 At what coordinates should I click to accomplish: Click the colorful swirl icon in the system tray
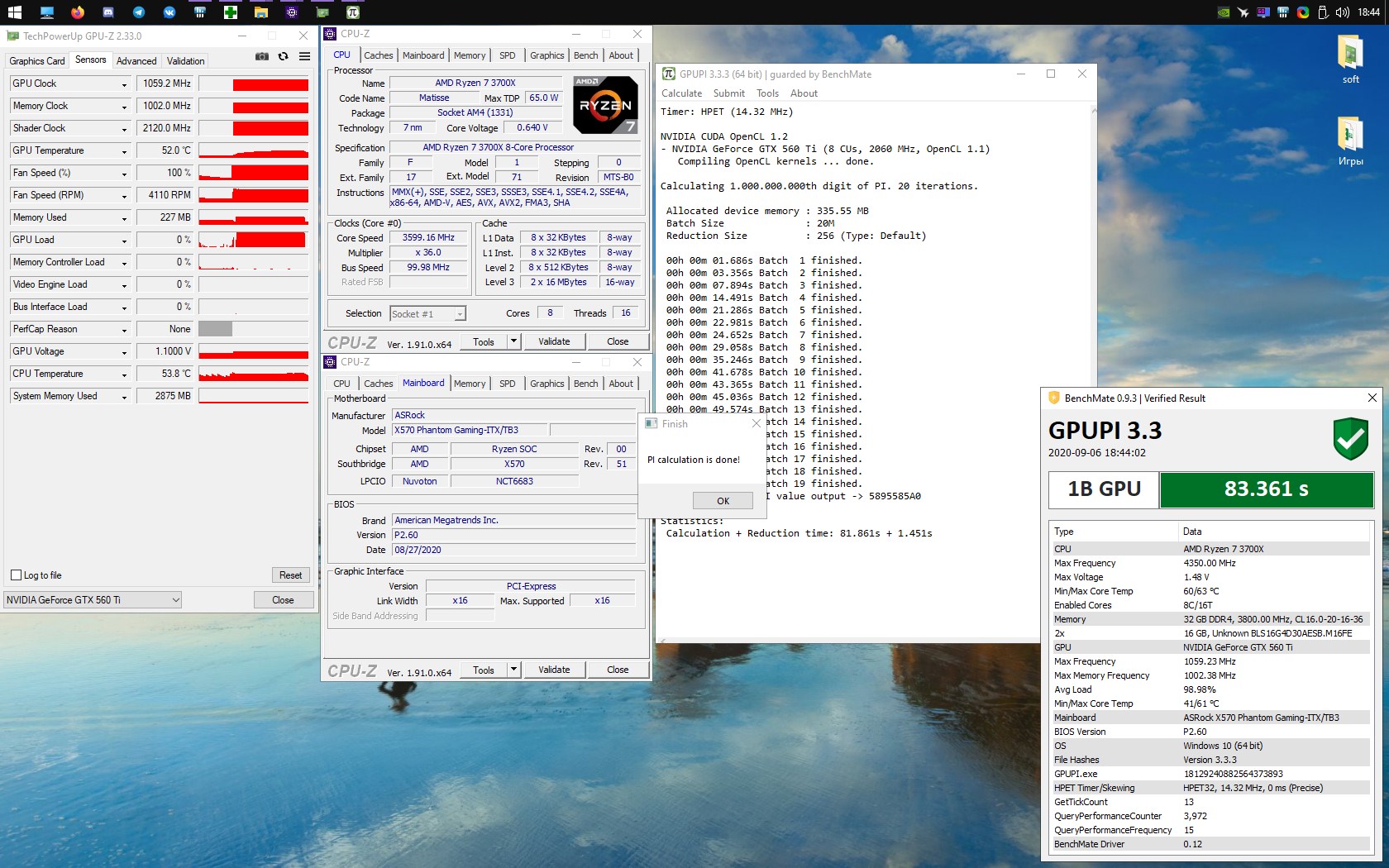[x=1303, y=12]
